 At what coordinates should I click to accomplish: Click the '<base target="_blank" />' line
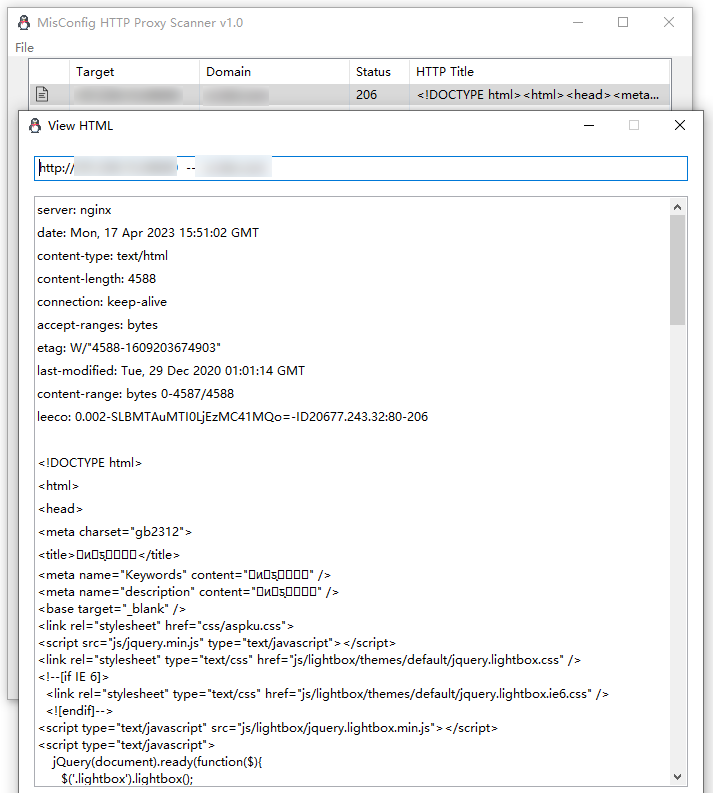coord(112,609)
